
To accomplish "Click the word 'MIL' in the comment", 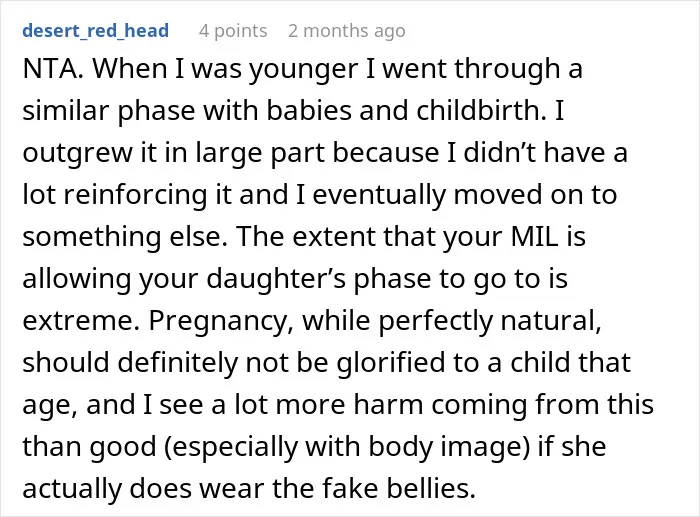I will click(534, 236).
